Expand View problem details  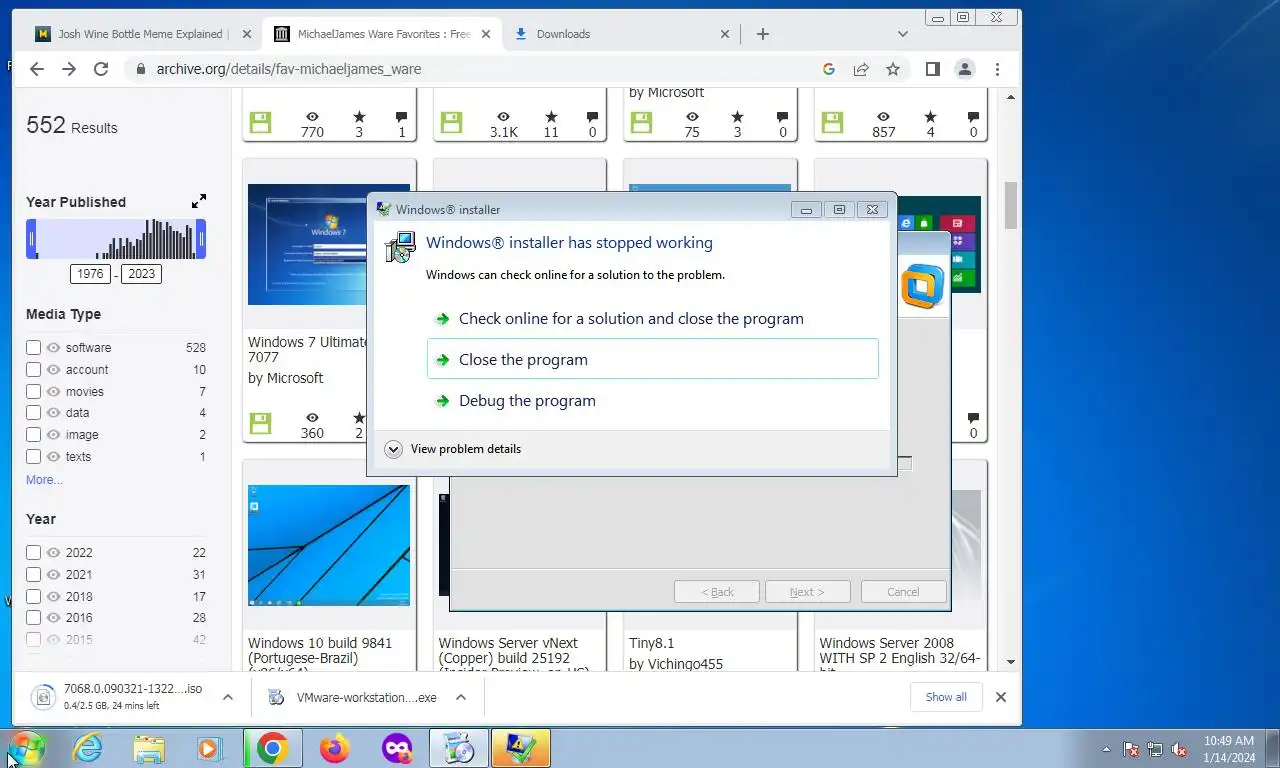coord(453,449)
